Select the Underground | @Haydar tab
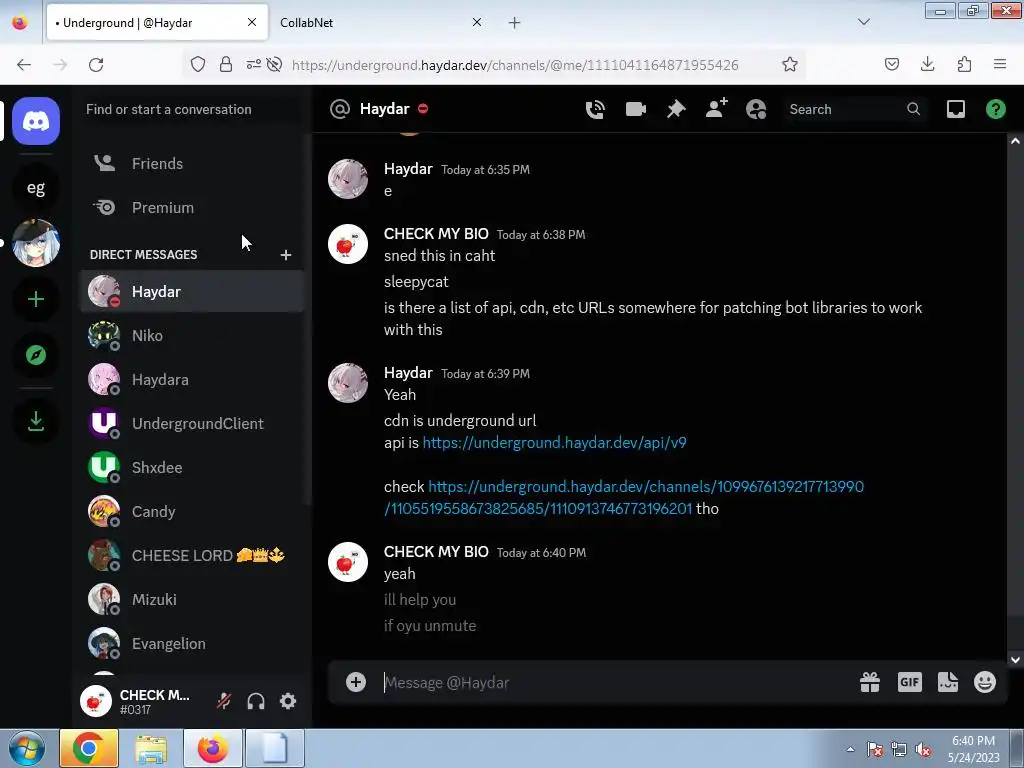Image resolution: width=1024 pixels, height=768 pixels. tap(157, 22)
